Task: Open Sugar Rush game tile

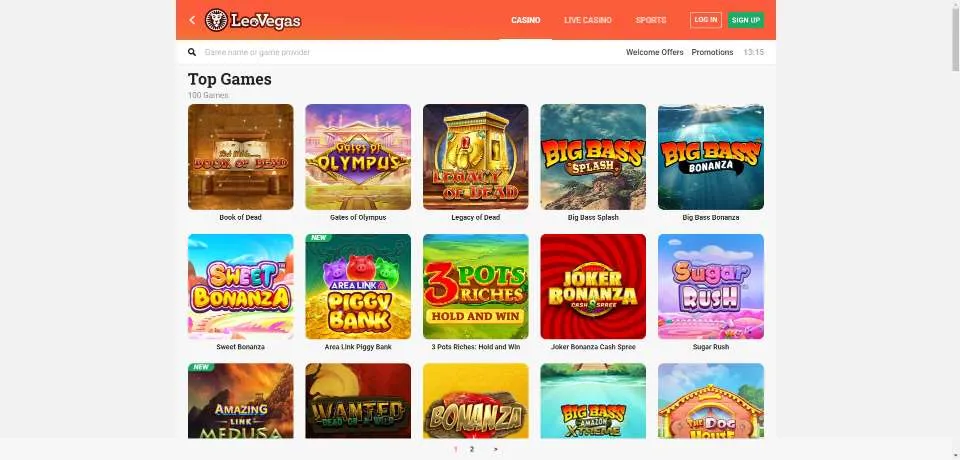Action: click(711, 287)
